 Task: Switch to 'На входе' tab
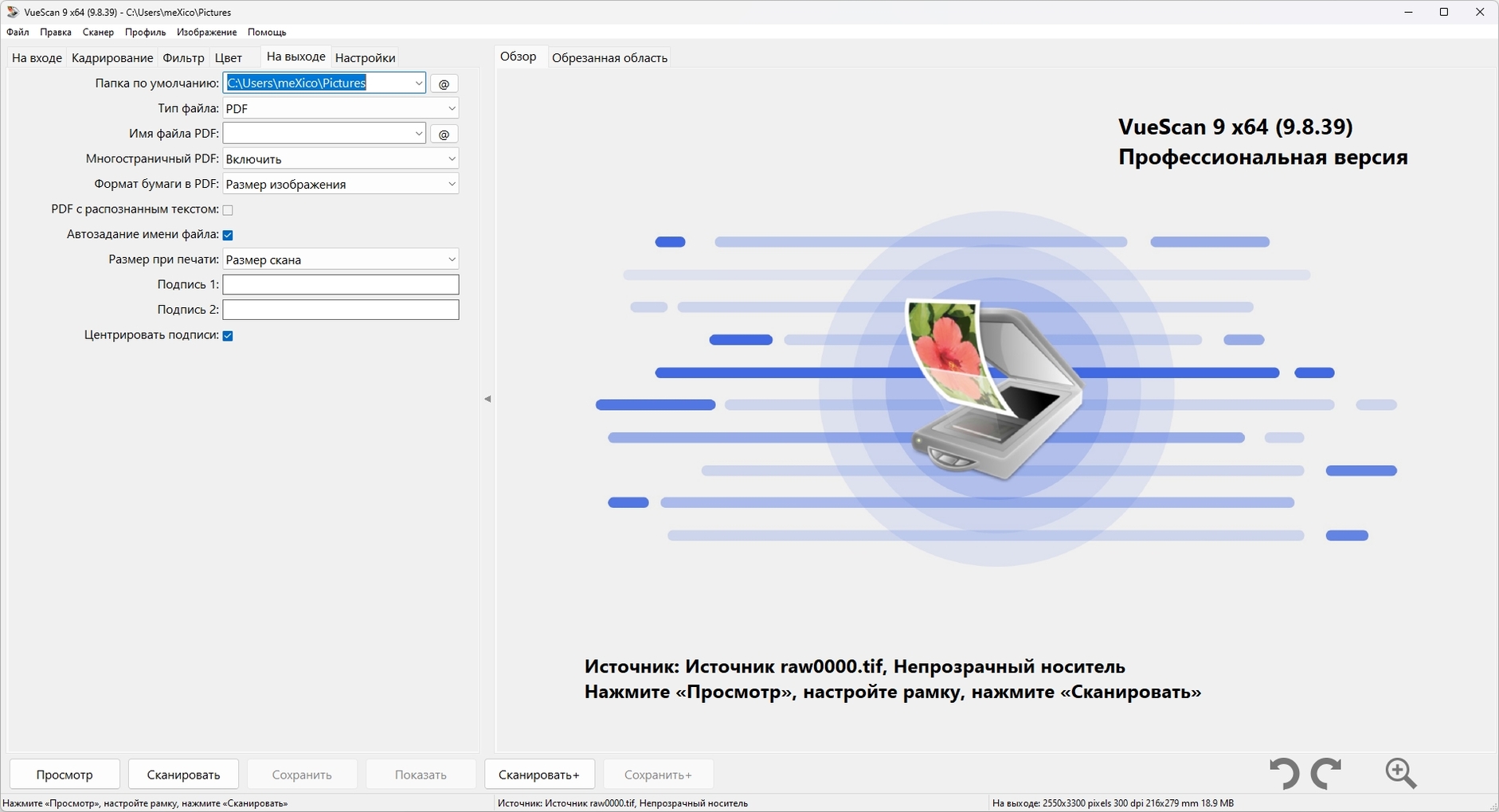(37, 57)
